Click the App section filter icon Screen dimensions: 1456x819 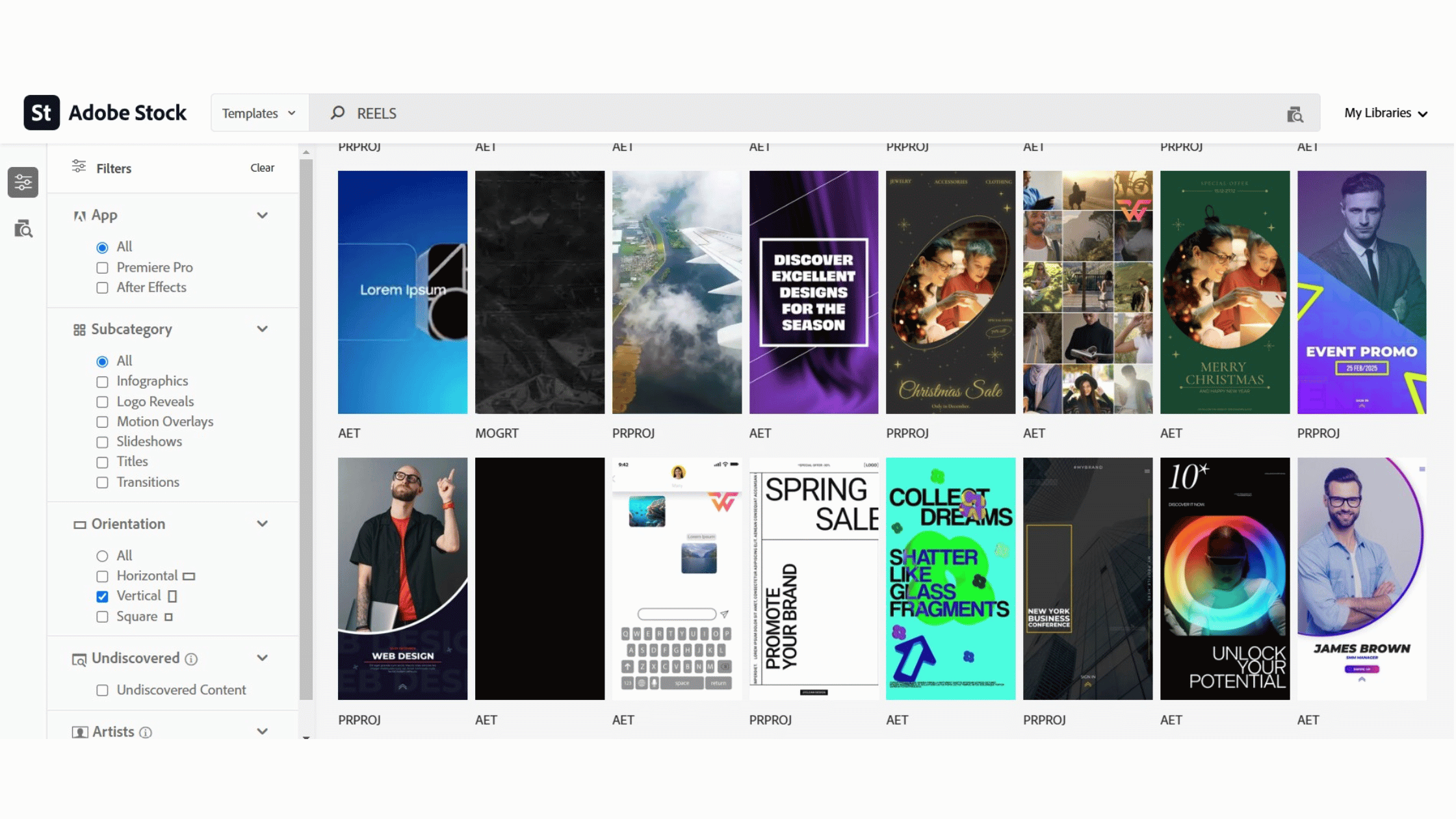tap(79, 215)
